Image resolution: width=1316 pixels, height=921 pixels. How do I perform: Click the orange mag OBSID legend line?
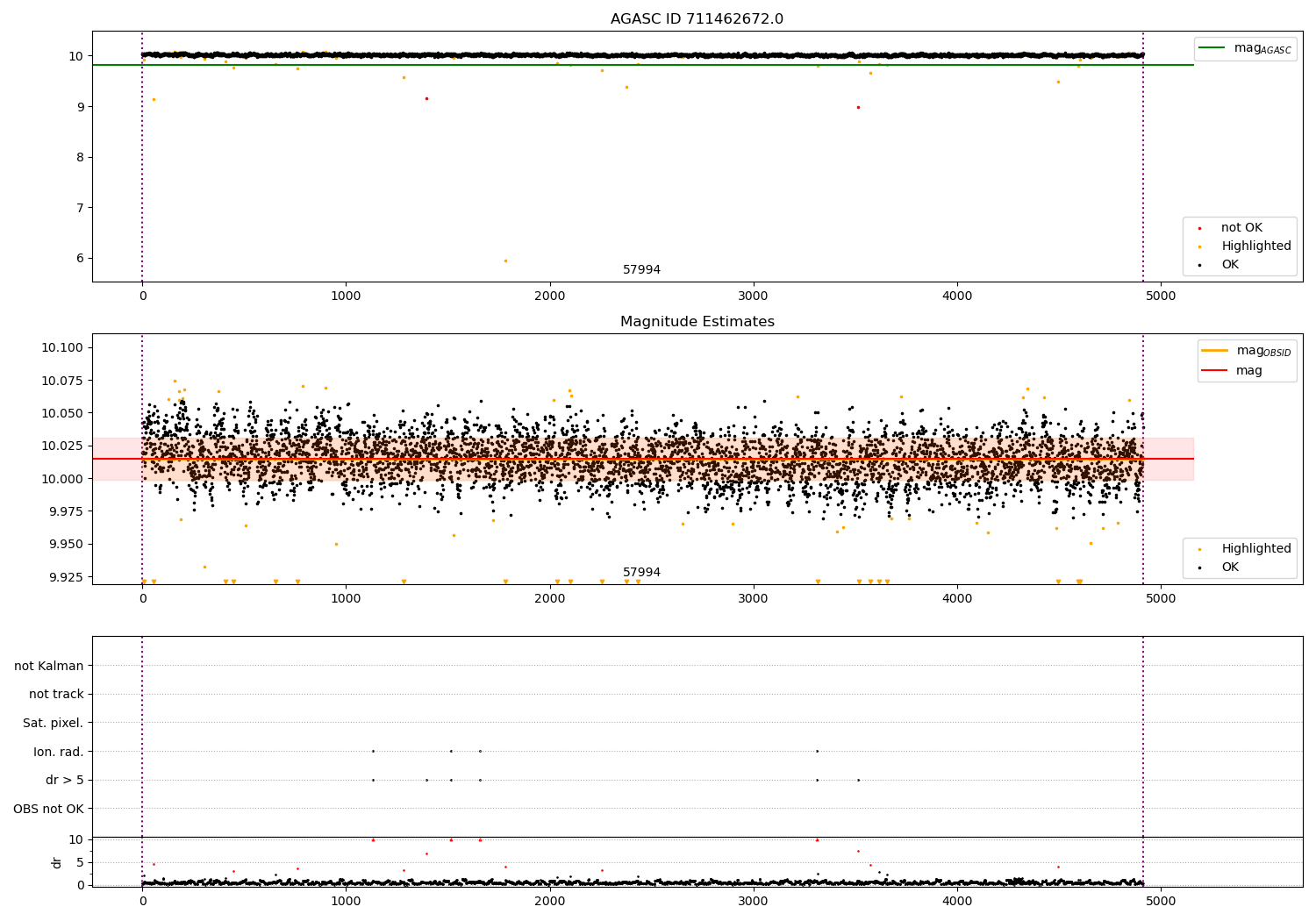[1215, 351]
